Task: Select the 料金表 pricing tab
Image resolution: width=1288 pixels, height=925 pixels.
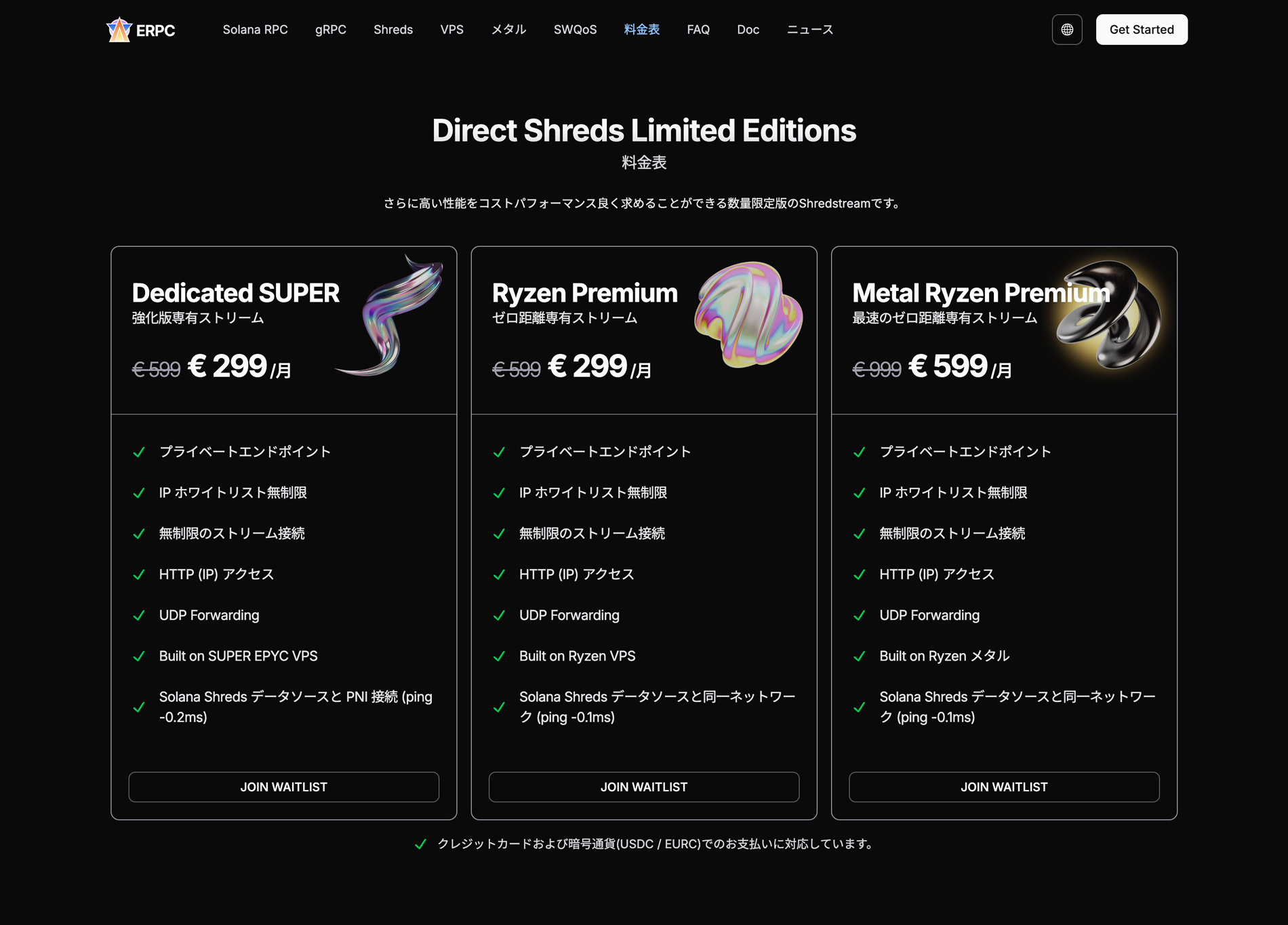Action: point(641,30)
